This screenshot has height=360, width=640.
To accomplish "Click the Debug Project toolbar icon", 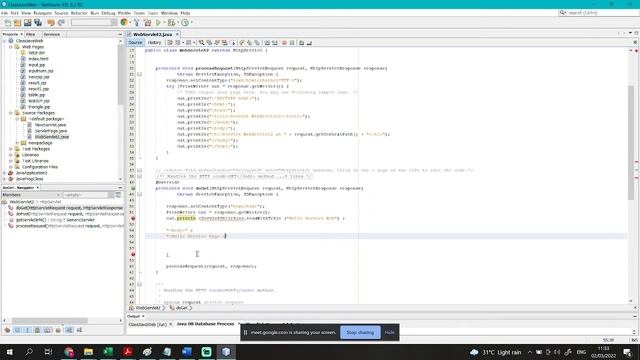I will [x=172, y=23].
